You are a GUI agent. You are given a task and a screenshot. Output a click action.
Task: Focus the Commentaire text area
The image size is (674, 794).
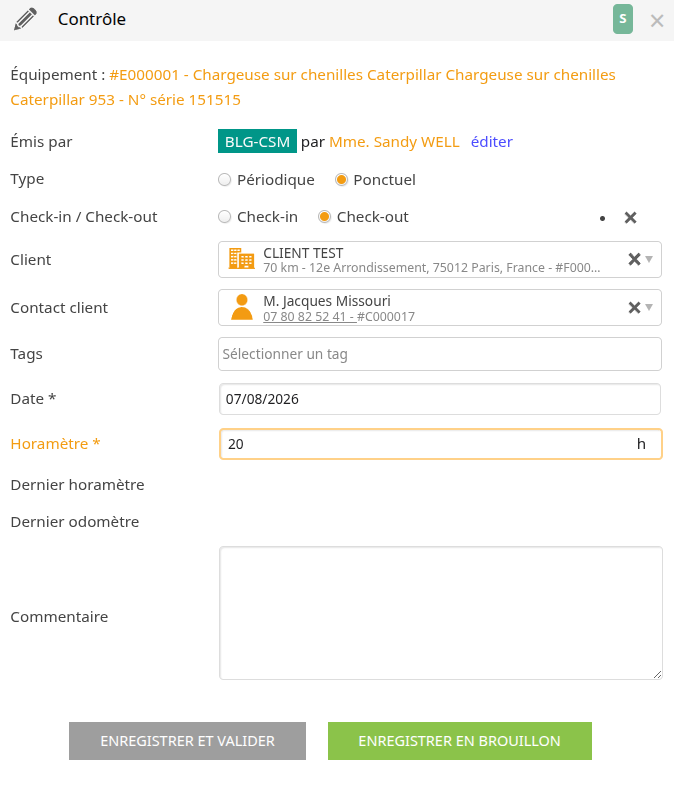441,613
